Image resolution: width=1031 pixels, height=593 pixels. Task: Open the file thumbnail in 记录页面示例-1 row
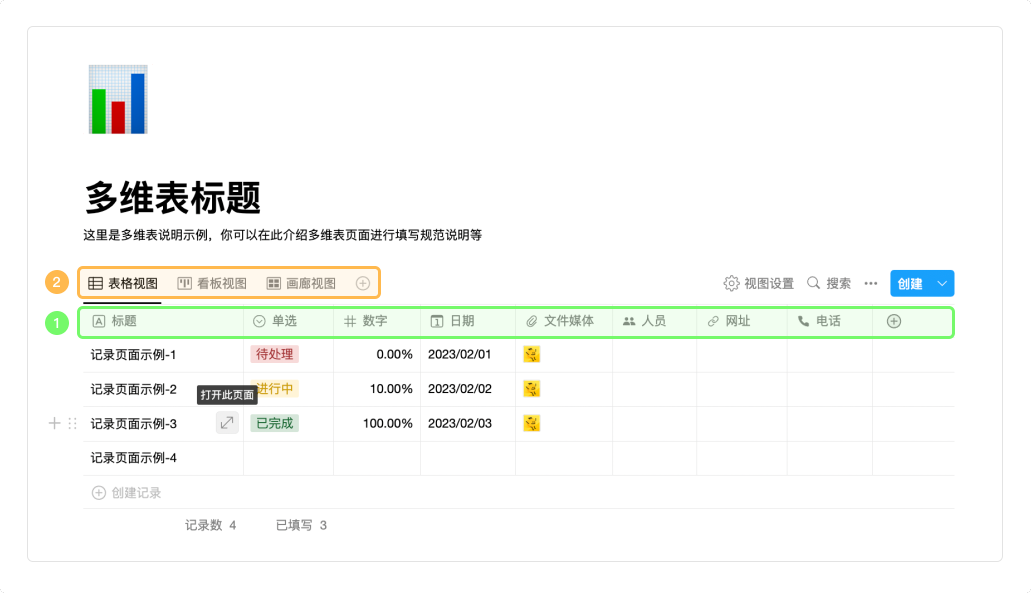point(531,354)
